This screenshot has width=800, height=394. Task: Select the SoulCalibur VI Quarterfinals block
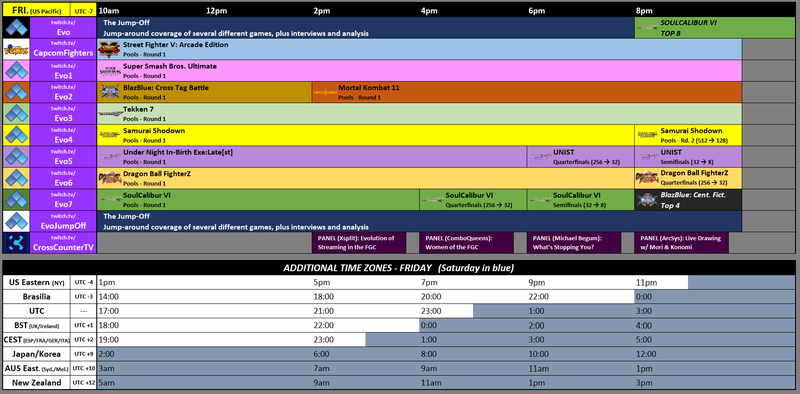473,200
